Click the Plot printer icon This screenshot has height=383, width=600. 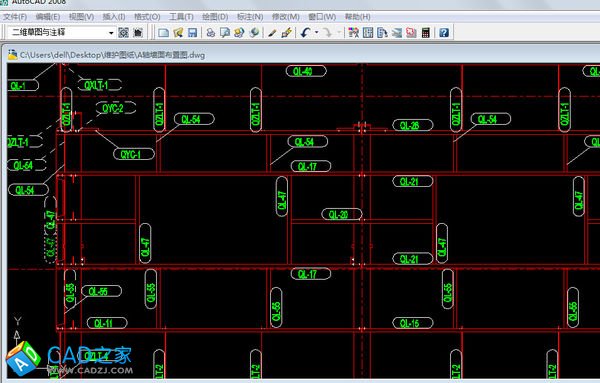coord(210,33)
